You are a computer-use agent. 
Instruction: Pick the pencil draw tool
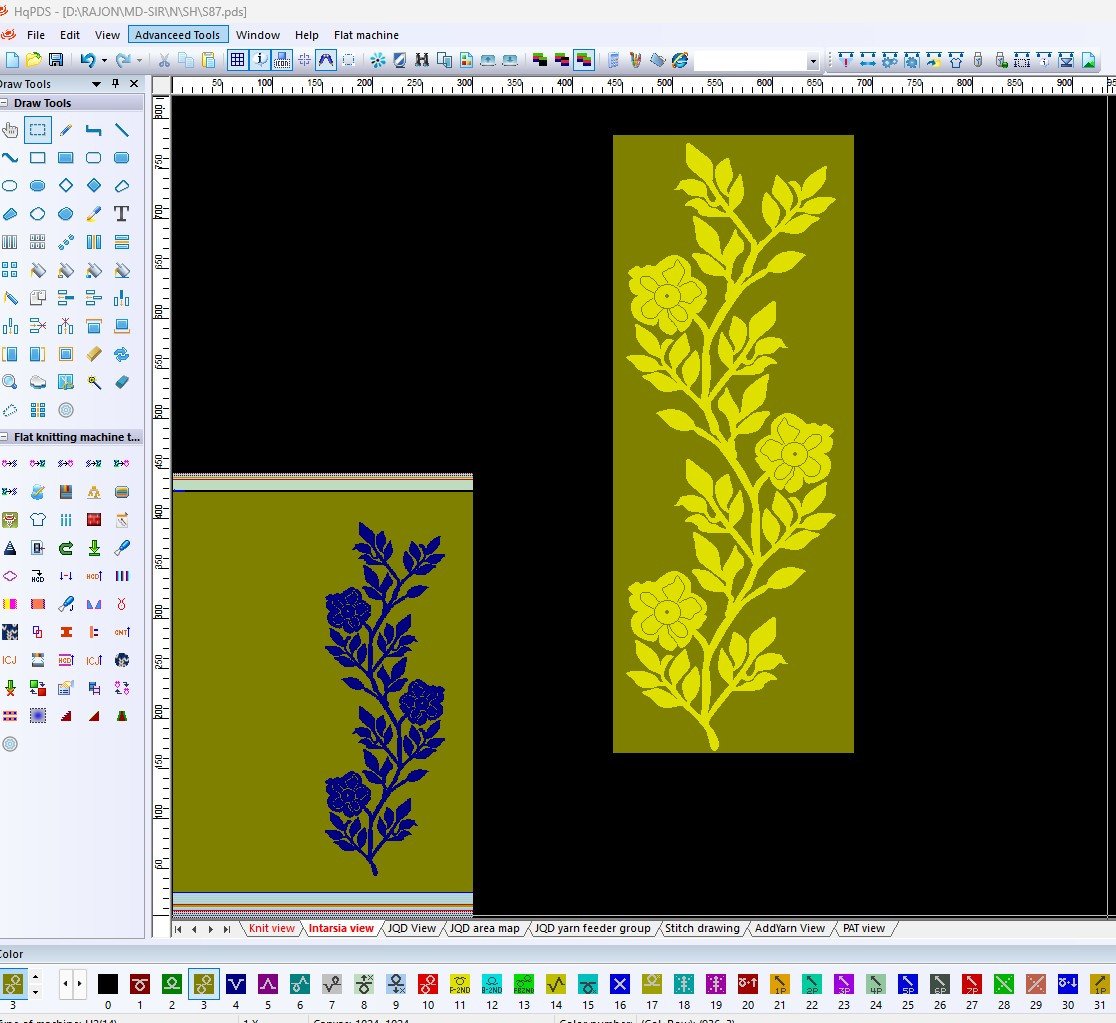(x=66, y=130)
